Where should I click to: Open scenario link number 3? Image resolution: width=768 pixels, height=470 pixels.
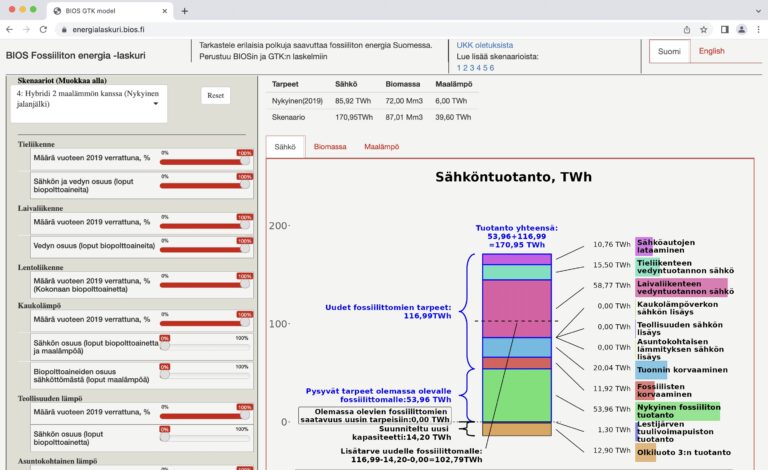click(472, 68)
